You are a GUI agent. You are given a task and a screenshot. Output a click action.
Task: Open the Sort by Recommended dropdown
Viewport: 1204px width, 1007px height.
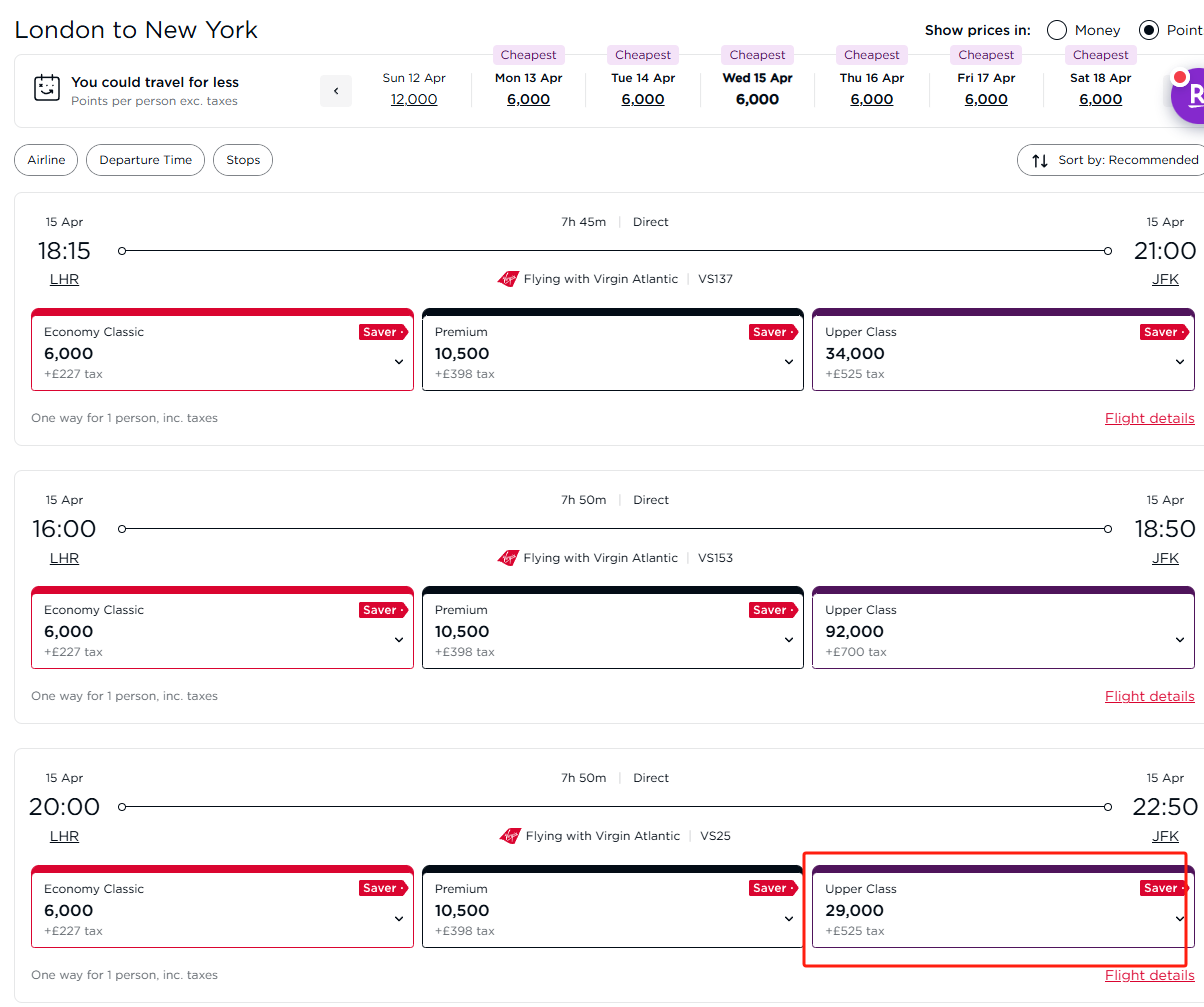(x=1110, y=160)
